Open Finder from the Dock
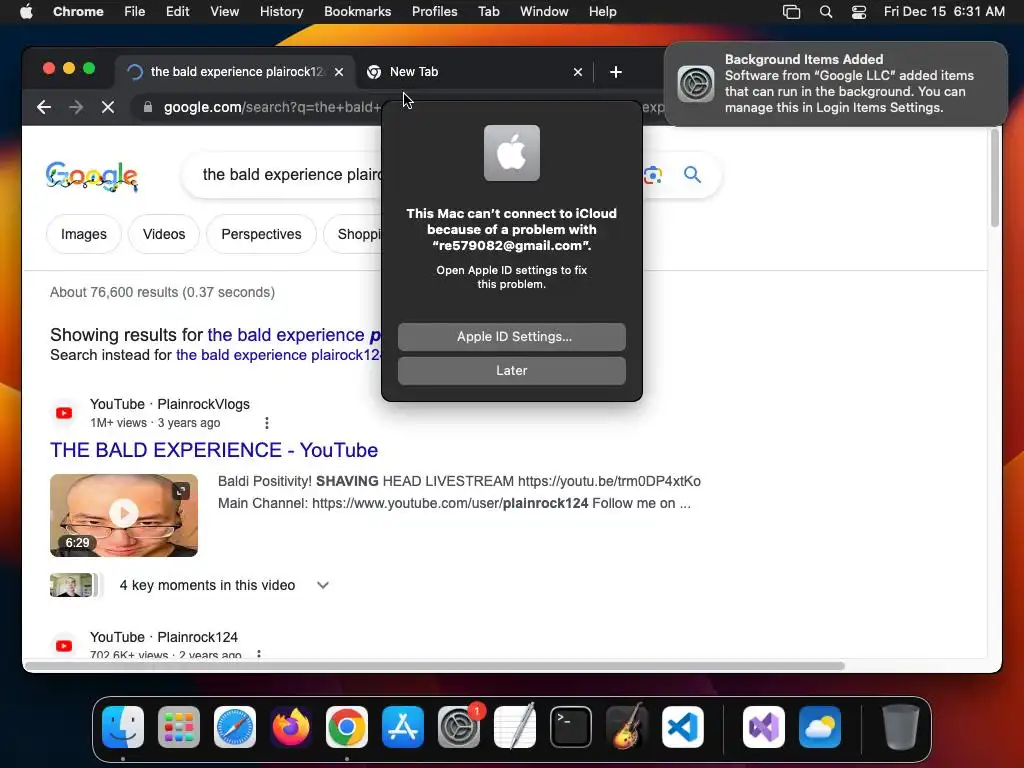The height and width of the screenshot is (768, 1024). (123, 727)
